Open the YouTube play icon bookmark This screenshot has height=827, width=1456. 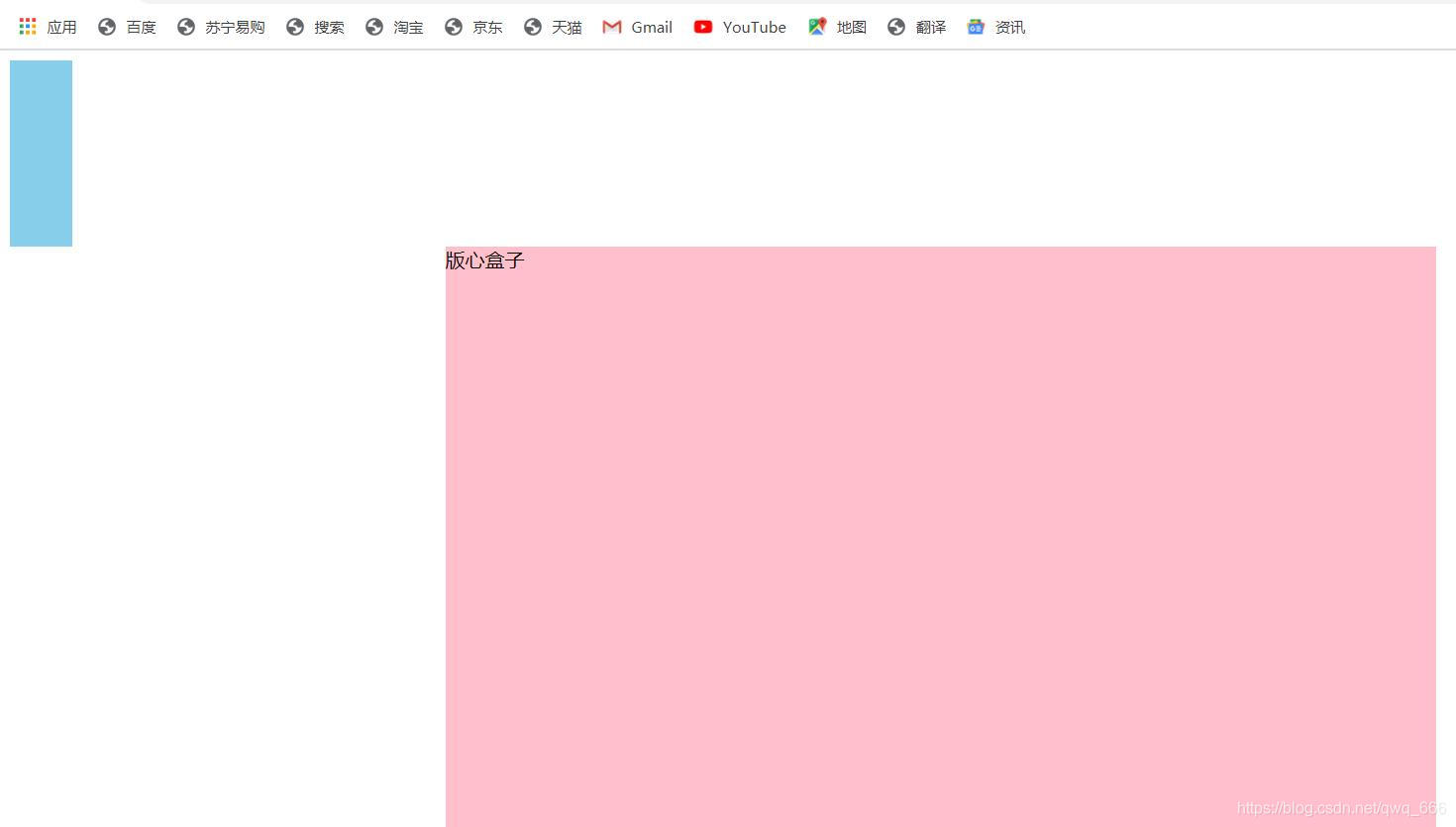pos(703,27)
